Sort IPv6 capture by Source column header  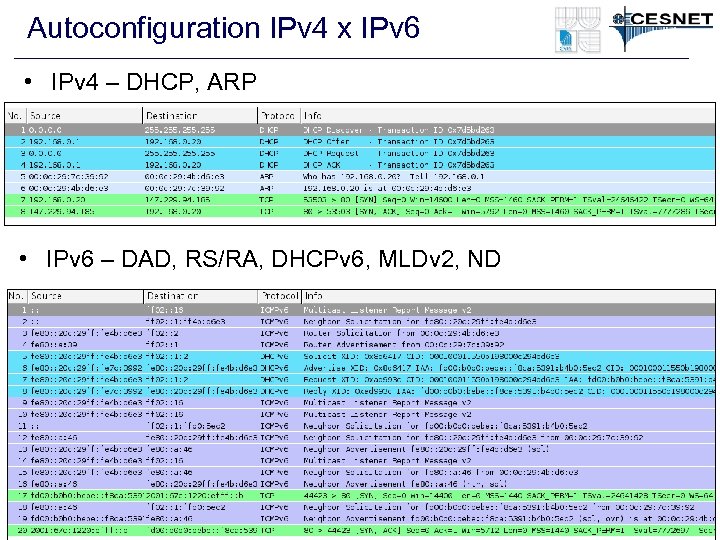pos(85,296)
